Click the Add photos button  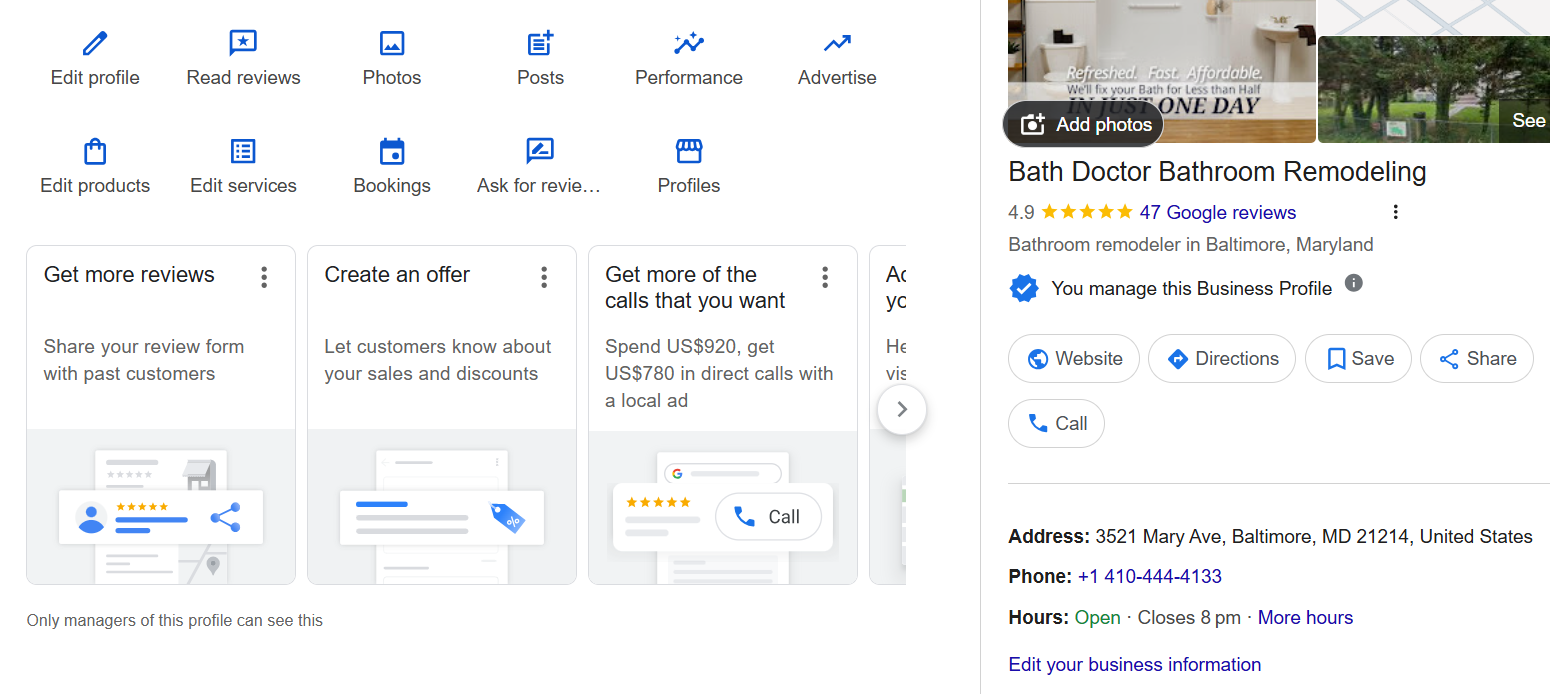(x=1084, y=125)
